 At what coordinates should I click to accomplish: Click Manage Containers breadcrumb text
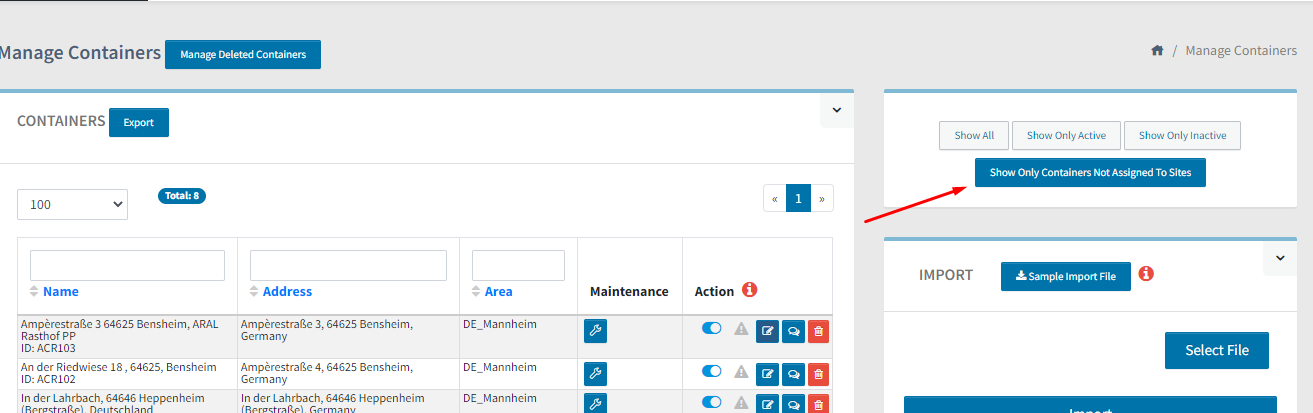coord(1241,50)
